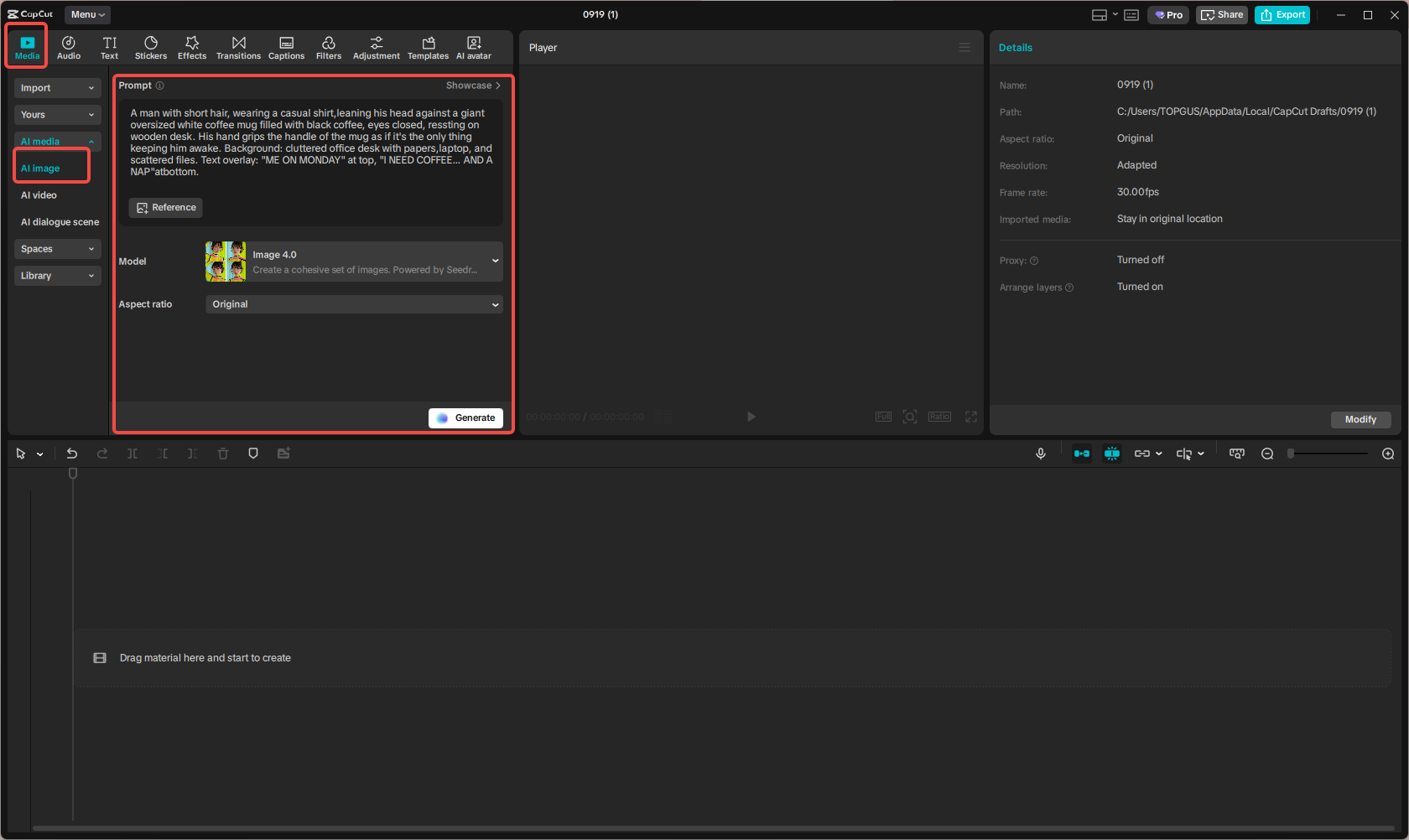Open the Menu at the top left
Viewport: 1409px width, 840px height.
click(86, 14)
